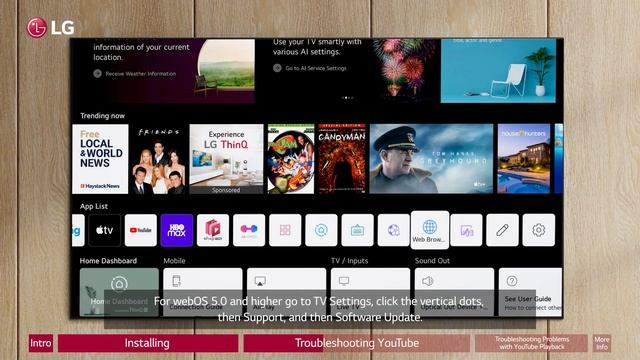
Task: Launch the Web Browser app
Action: (x=430, y=230)
